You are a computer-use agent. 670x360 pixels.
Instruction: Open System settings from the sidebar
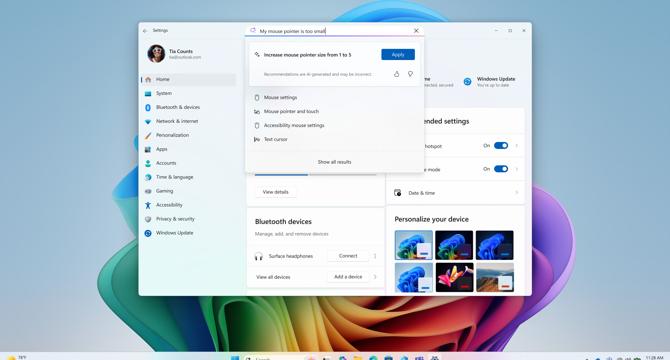tap(188, 93)
